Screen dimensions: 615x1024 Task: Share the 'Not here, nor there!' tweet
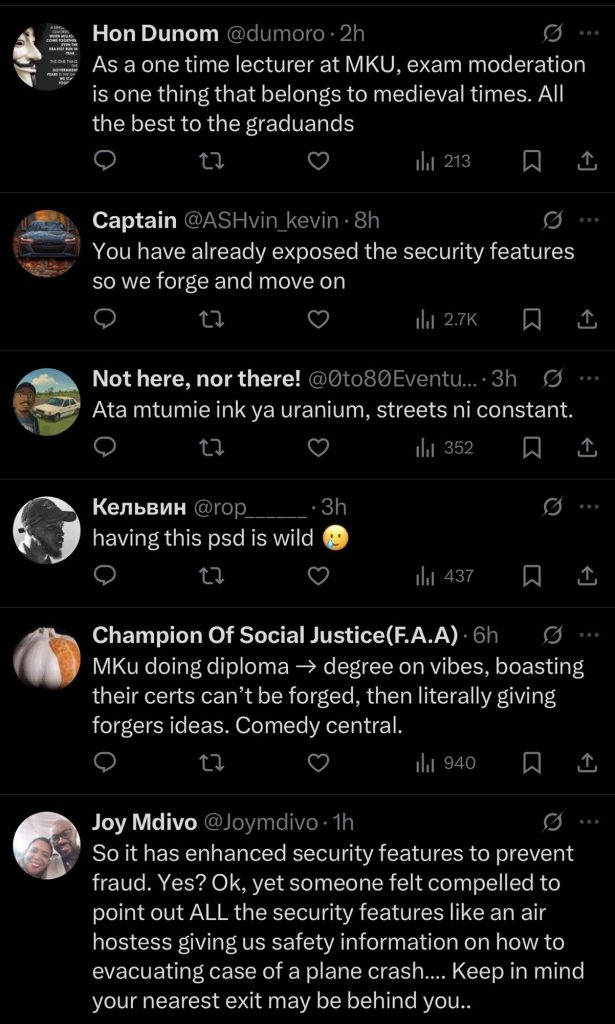587,447
